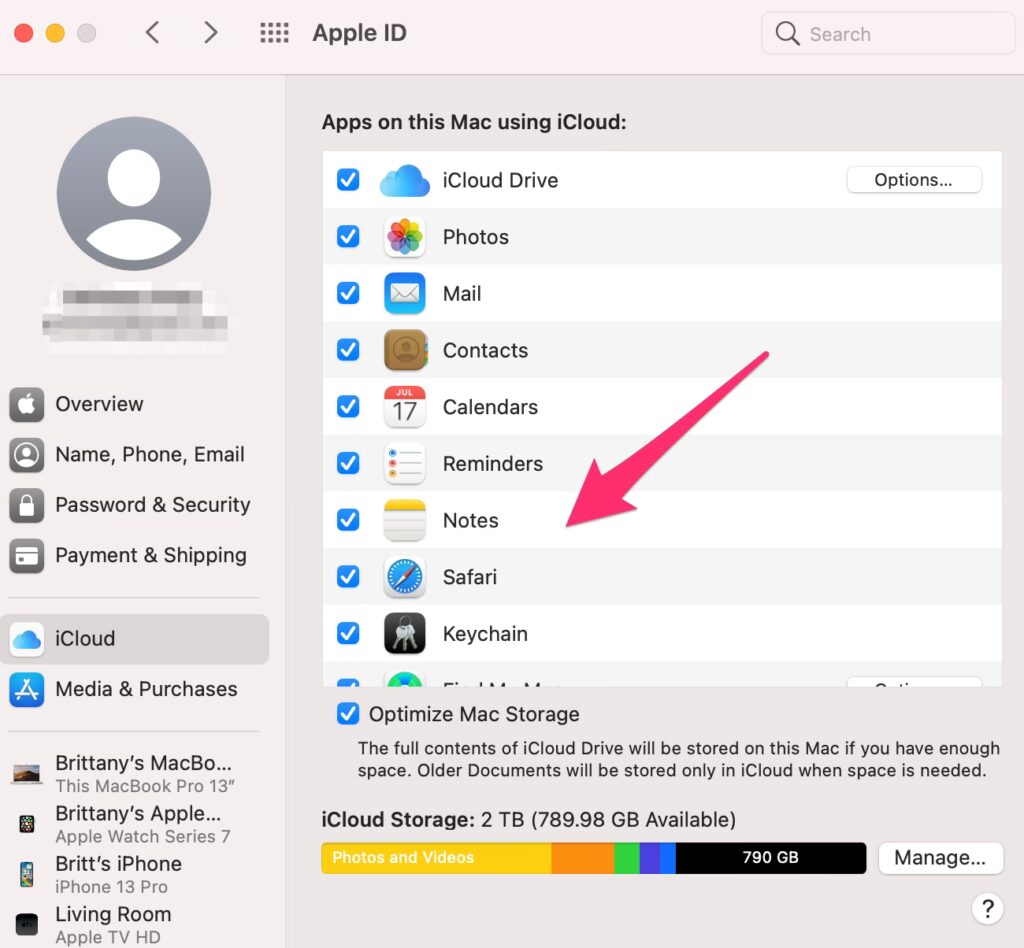Disable Optimize Mac Storage checkbox
The width and height of the screenshot is (1024, 948).
click(x=348, y=714)
